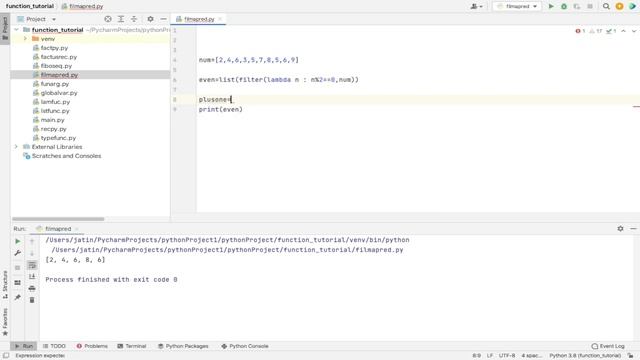Hide the Project tool window
Screen dimensions: 640x360
point(163,19)
